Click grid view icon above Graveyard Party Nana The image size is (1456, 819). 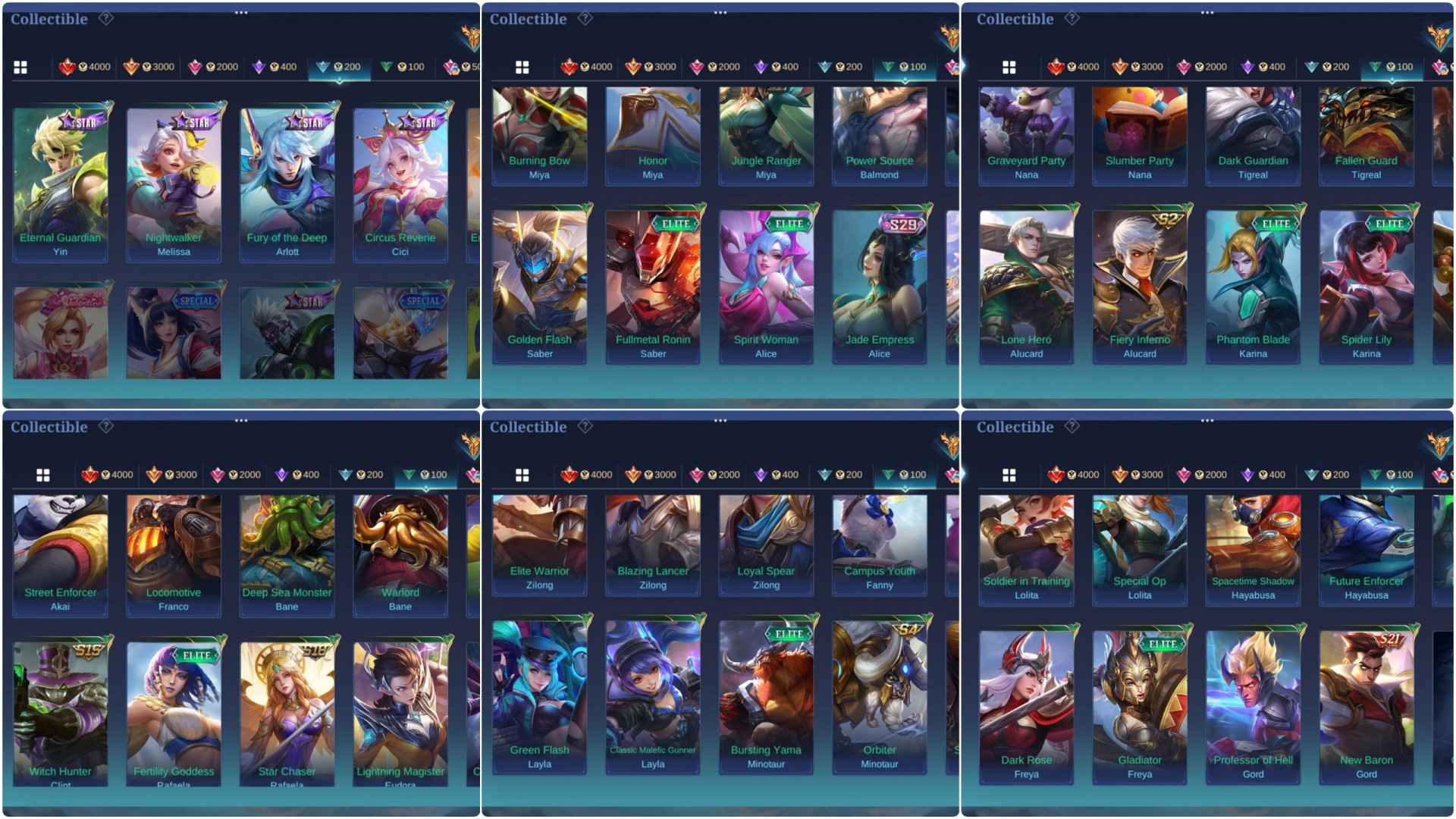[x=1009, y=67]
